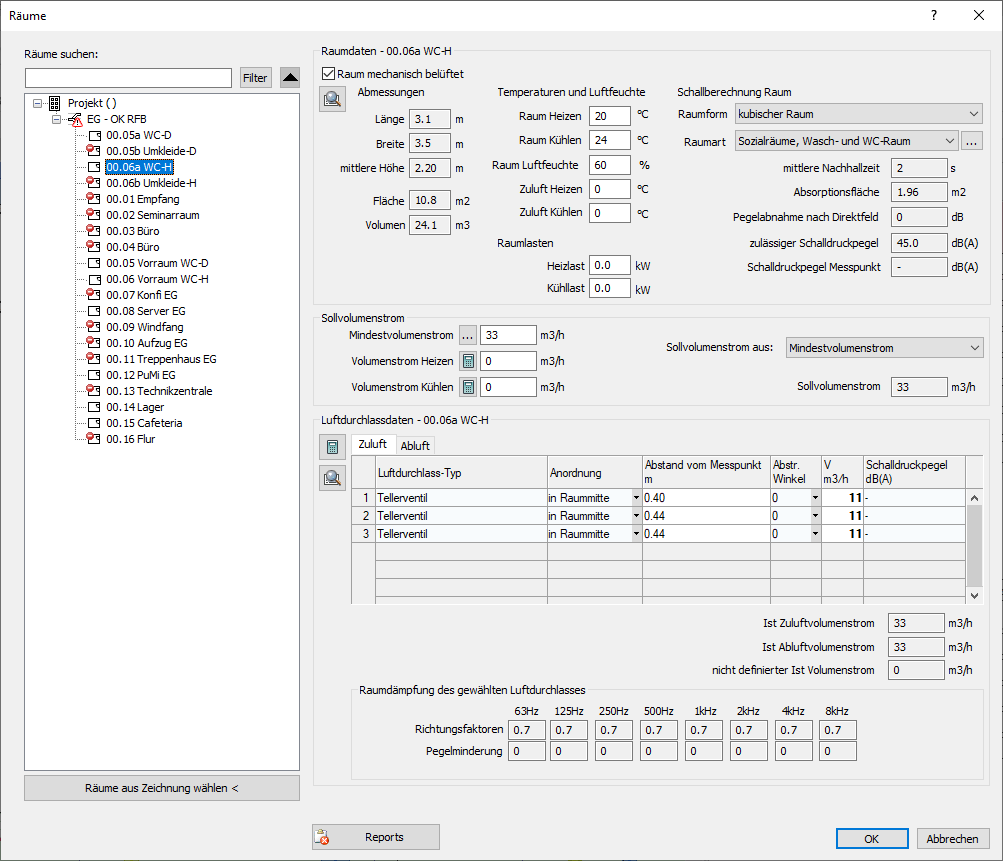This screenshot has height=861, width=1003.
Task: Click calculator icon left of Zuluft tab
Action: coord(331,446)
